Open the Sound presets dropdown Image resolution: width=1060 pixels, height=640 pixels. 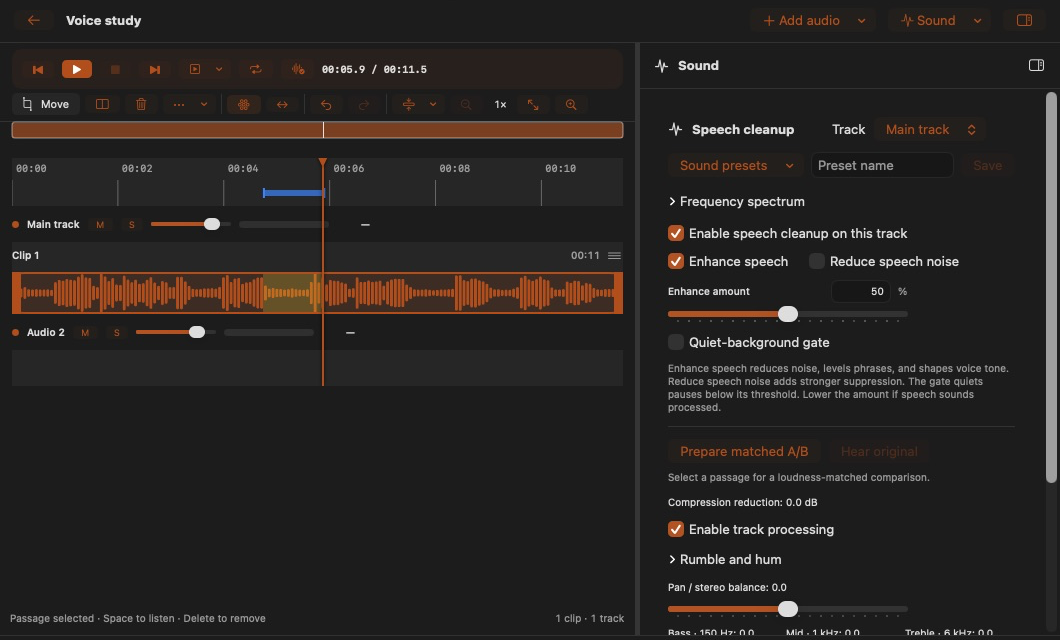(x=736, y=166)
